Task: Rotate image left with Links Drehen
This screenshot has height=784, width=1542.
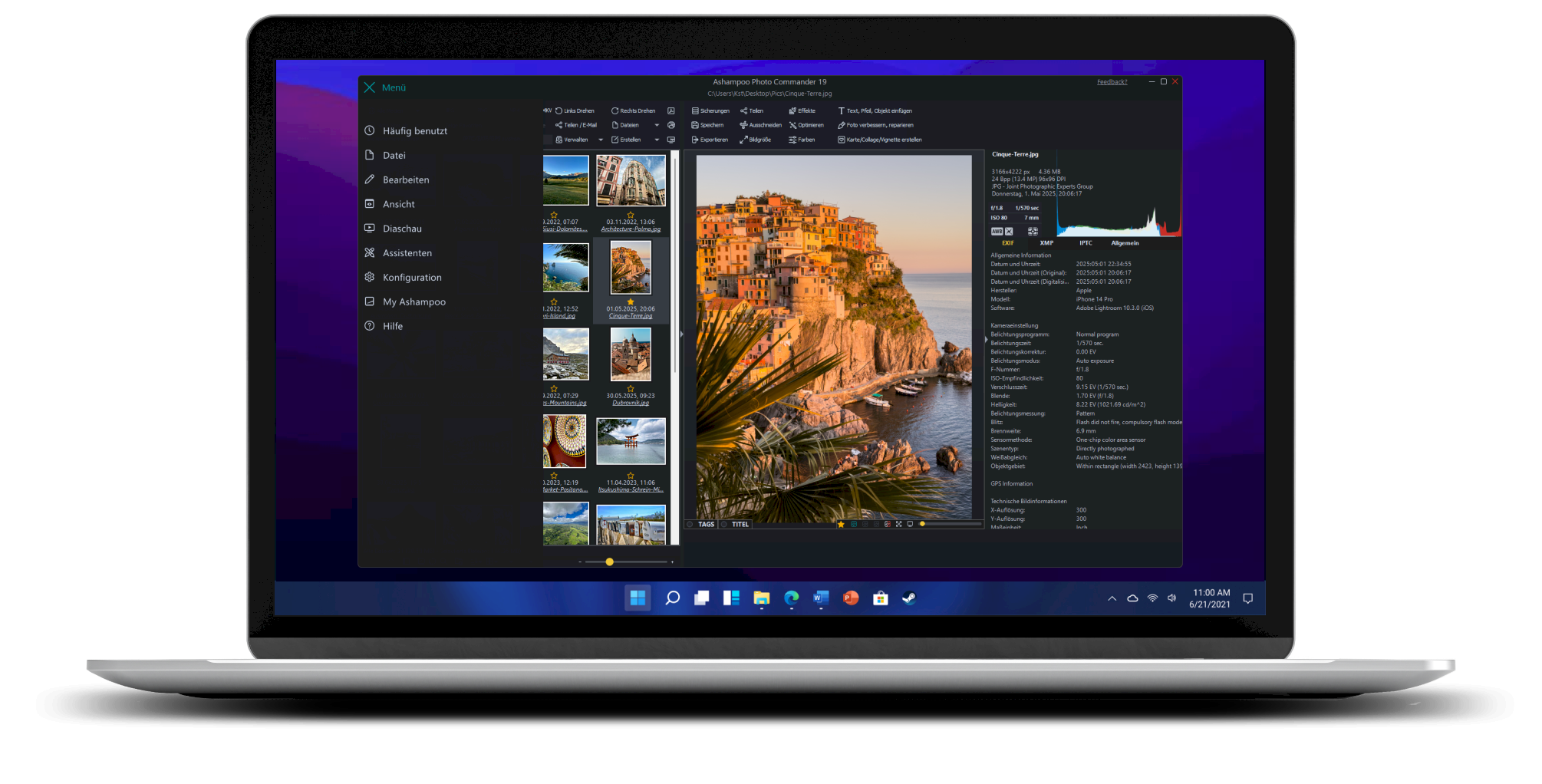Action: click(x=575, y=110)
